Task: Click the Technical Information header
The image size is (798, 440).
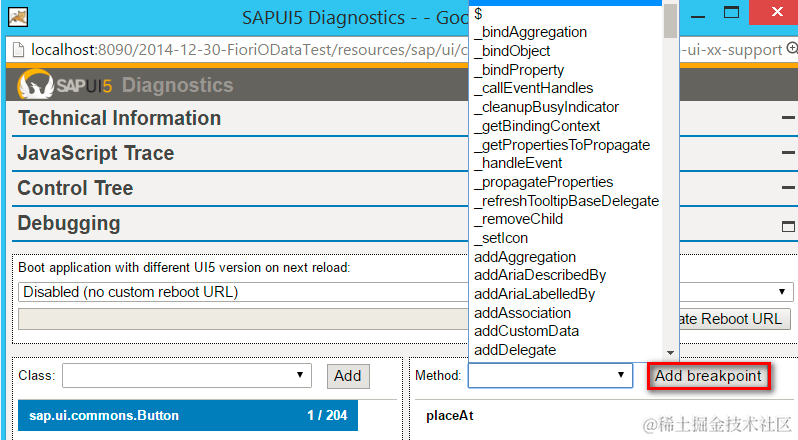Action: (119, 118)
